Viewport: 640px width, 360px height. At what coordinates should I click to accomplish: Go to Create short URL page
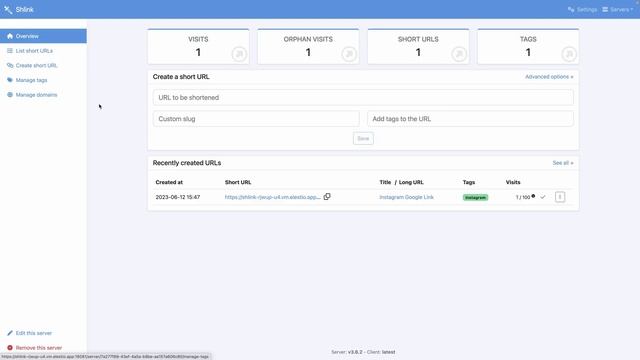pos(36,65)
